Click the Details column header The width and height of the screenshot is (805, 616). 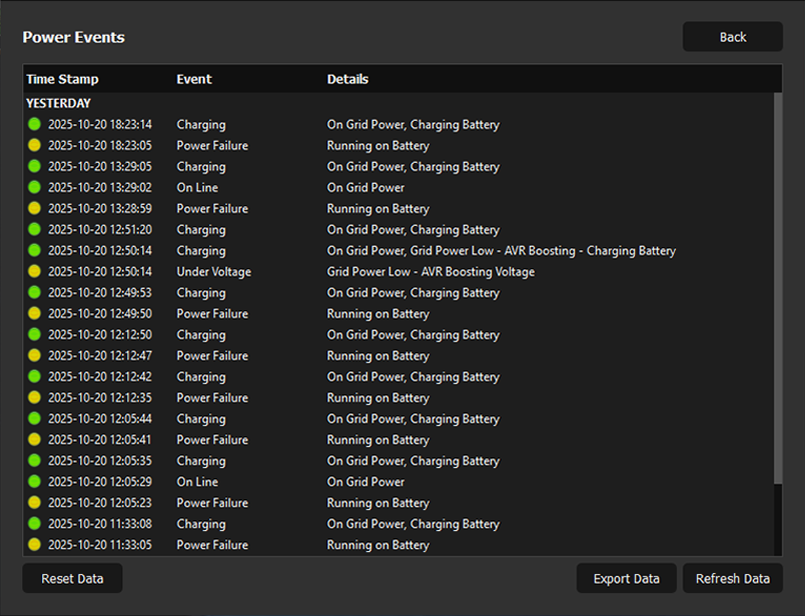347,79
